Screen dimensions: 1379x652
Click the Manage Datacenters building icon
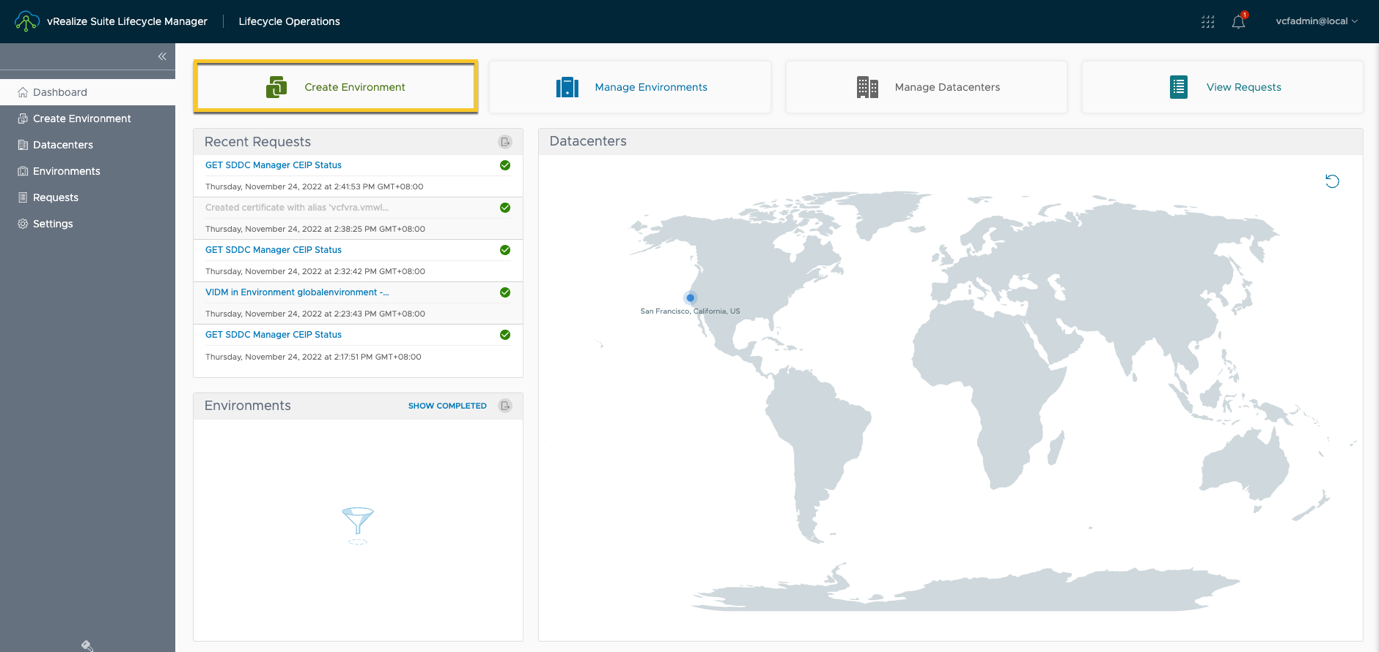pos(867,87)
